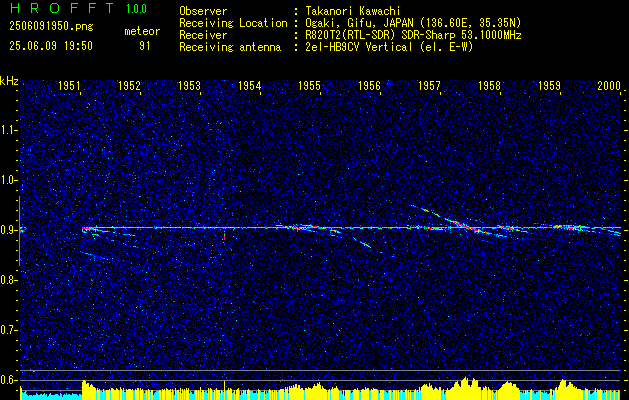Click the kHz axis label
629x400 pixels.
(x=9, y=81)
